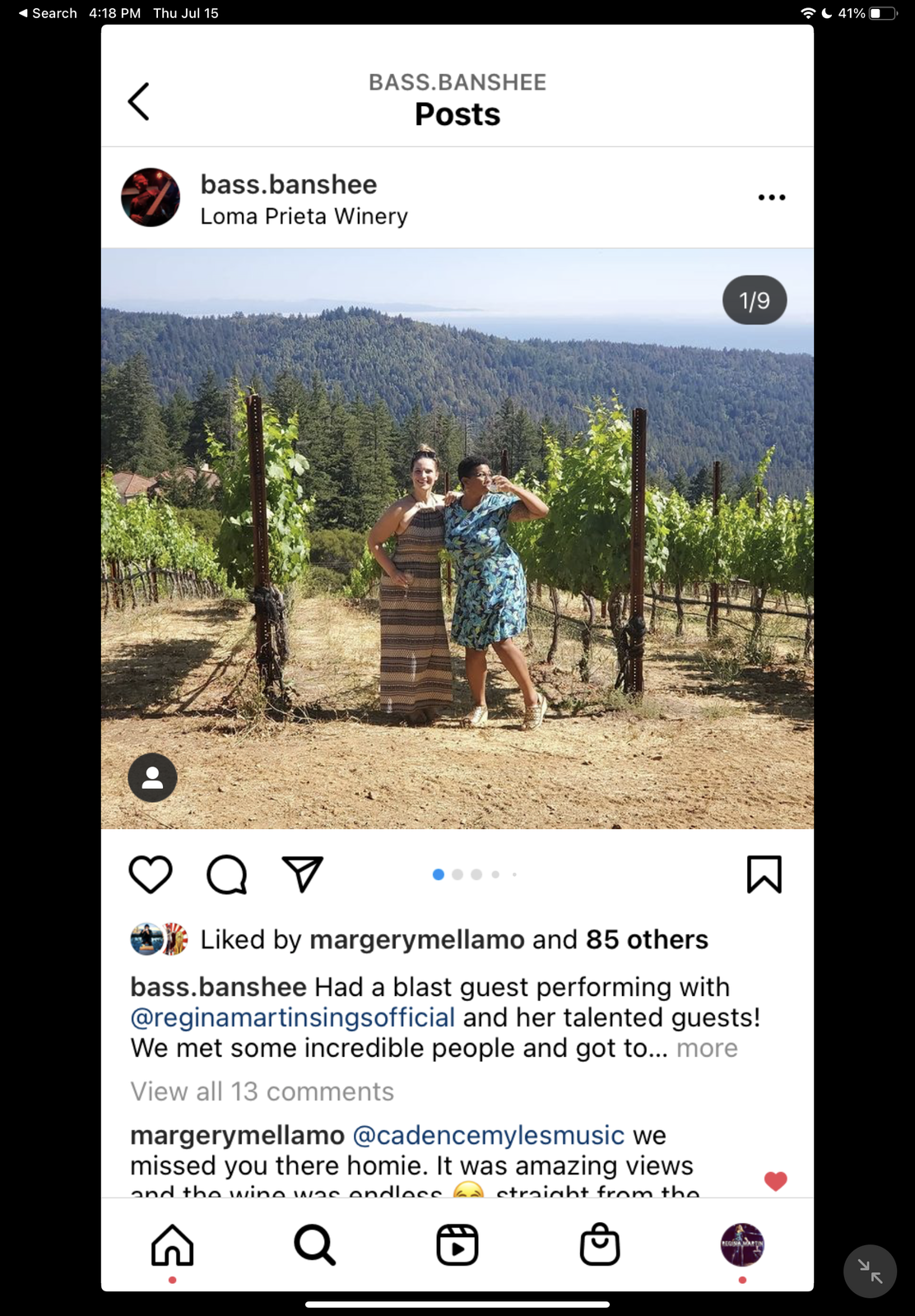Screen dimensions: 915x1316
Task: Open @cadencemylesmusic mention link
Action: [x=488, y=1136]
